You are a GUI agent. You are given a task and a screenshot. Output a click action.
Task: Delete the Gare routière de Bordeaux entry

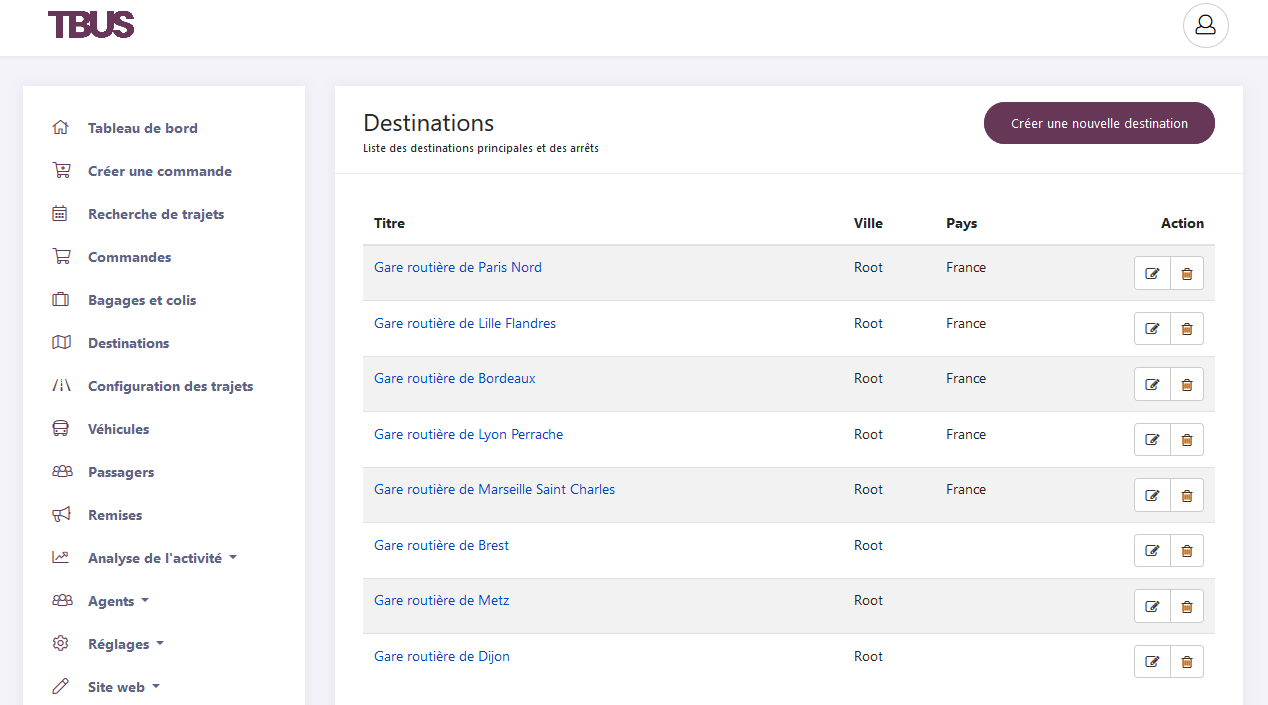coord(1187,383)
